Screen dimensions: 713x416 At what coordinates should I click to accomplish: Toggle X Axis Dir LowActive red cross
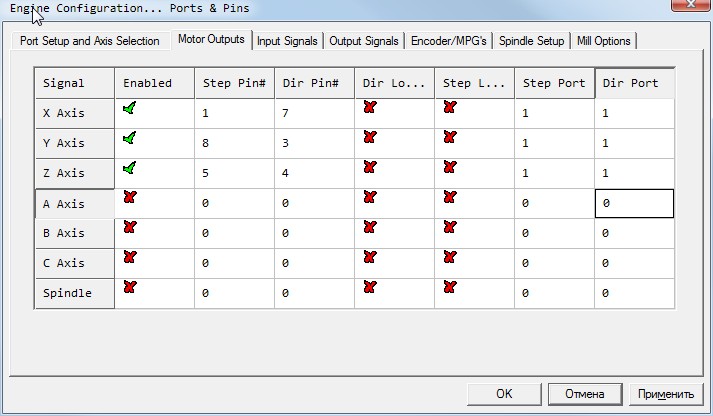(x=369, y=107)
